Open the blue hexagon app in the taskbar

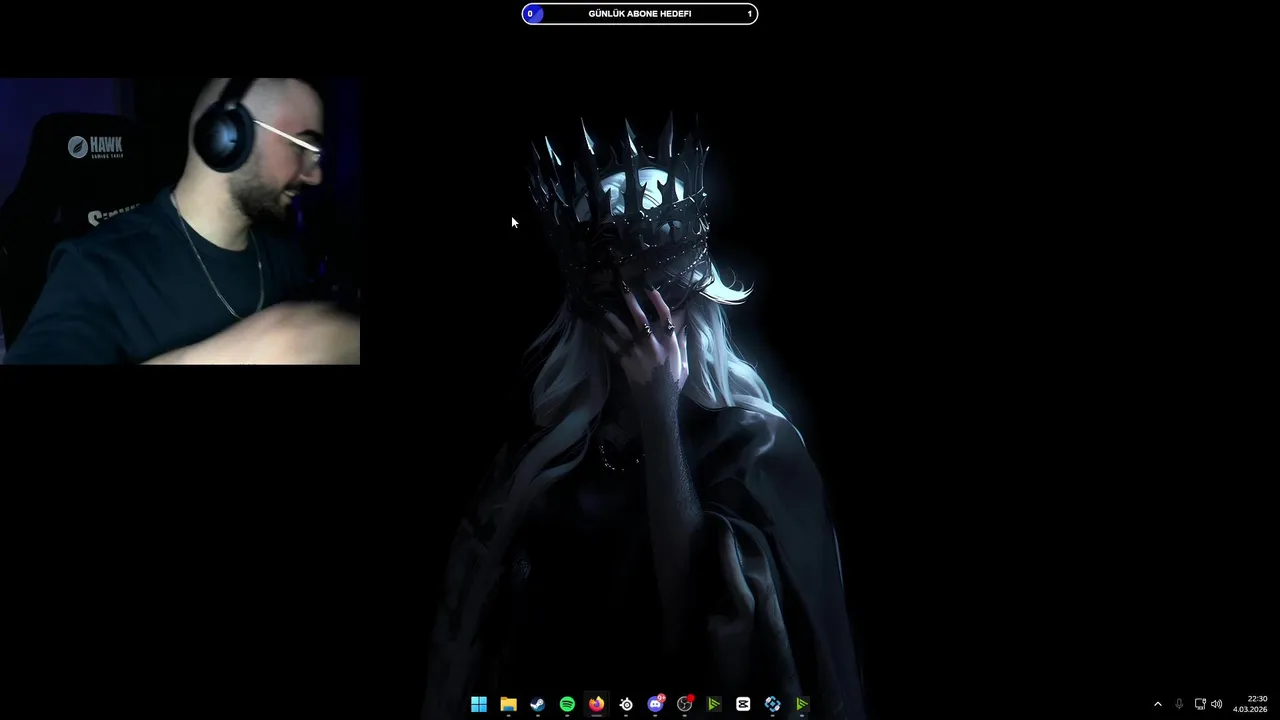[772, 704]
